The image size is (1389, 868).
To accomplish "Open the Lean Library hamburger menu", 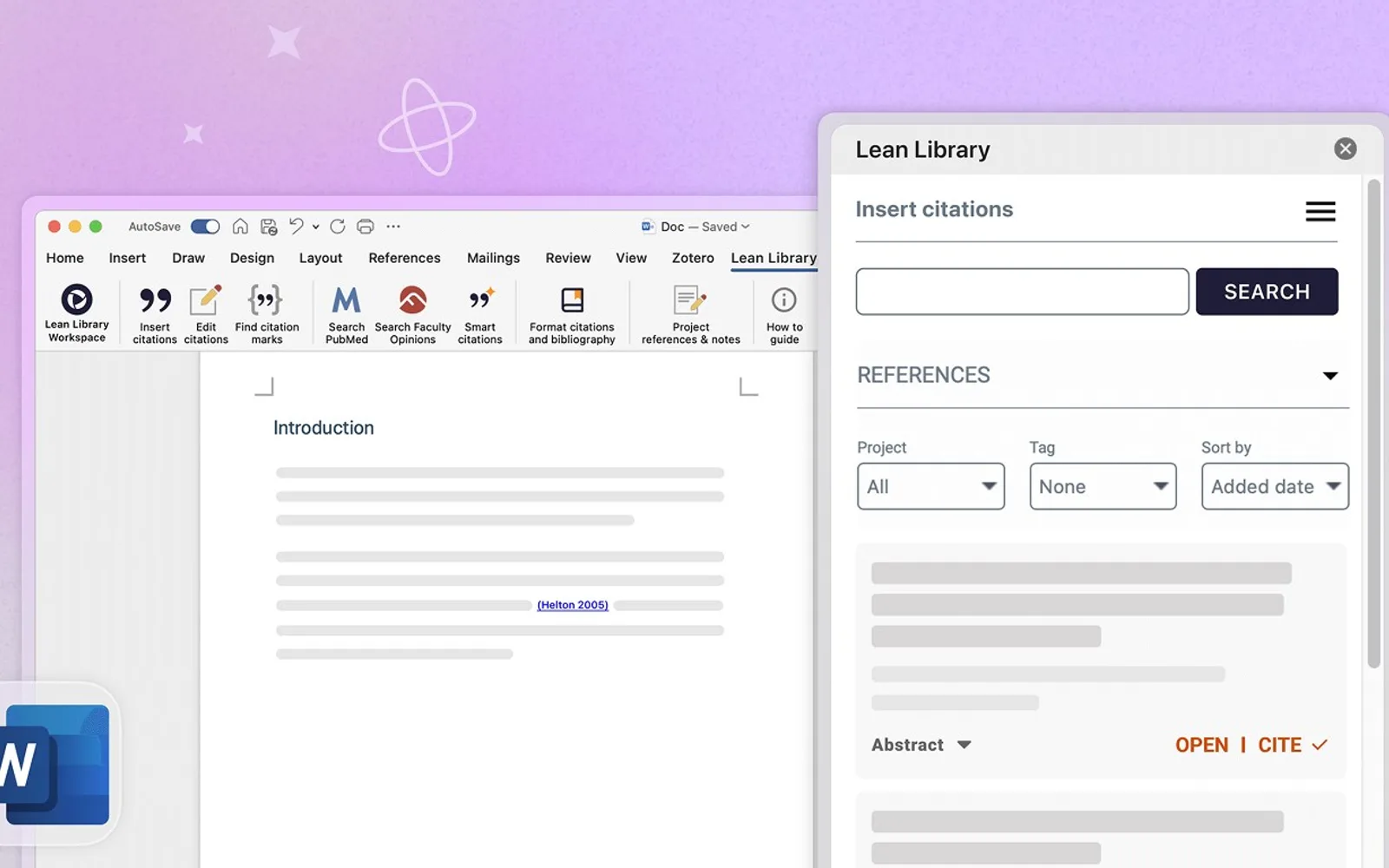I will point(1320,211).
